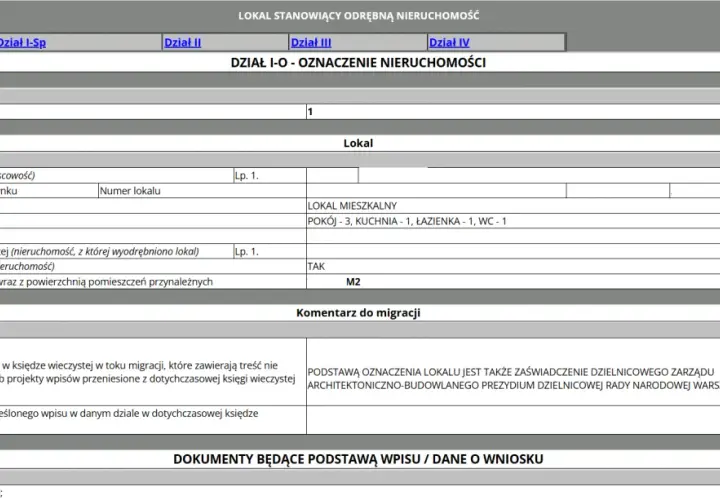
Task: Select the TAK value cell
Action: (x=513, y=266)
